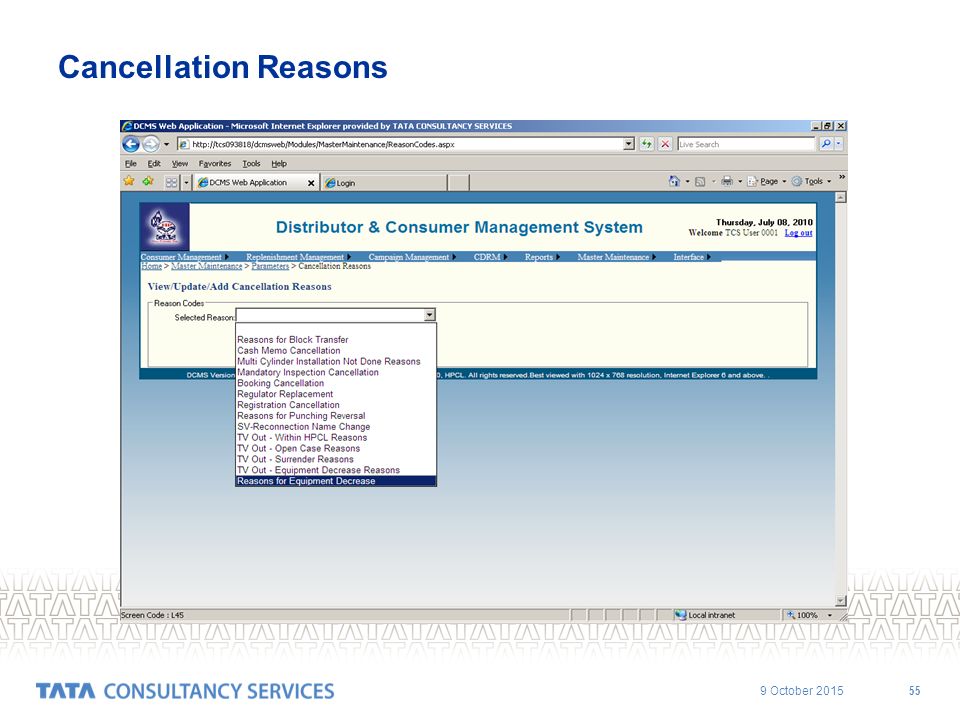
Task: Open the View menu
Action: 179,163
